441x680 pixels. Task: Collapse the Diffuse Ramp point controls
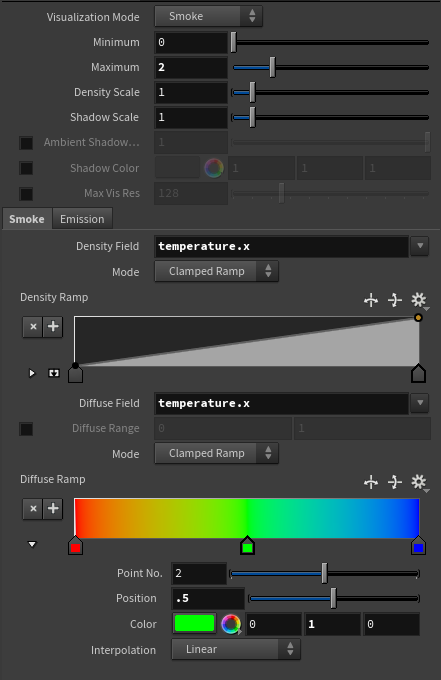32,544
